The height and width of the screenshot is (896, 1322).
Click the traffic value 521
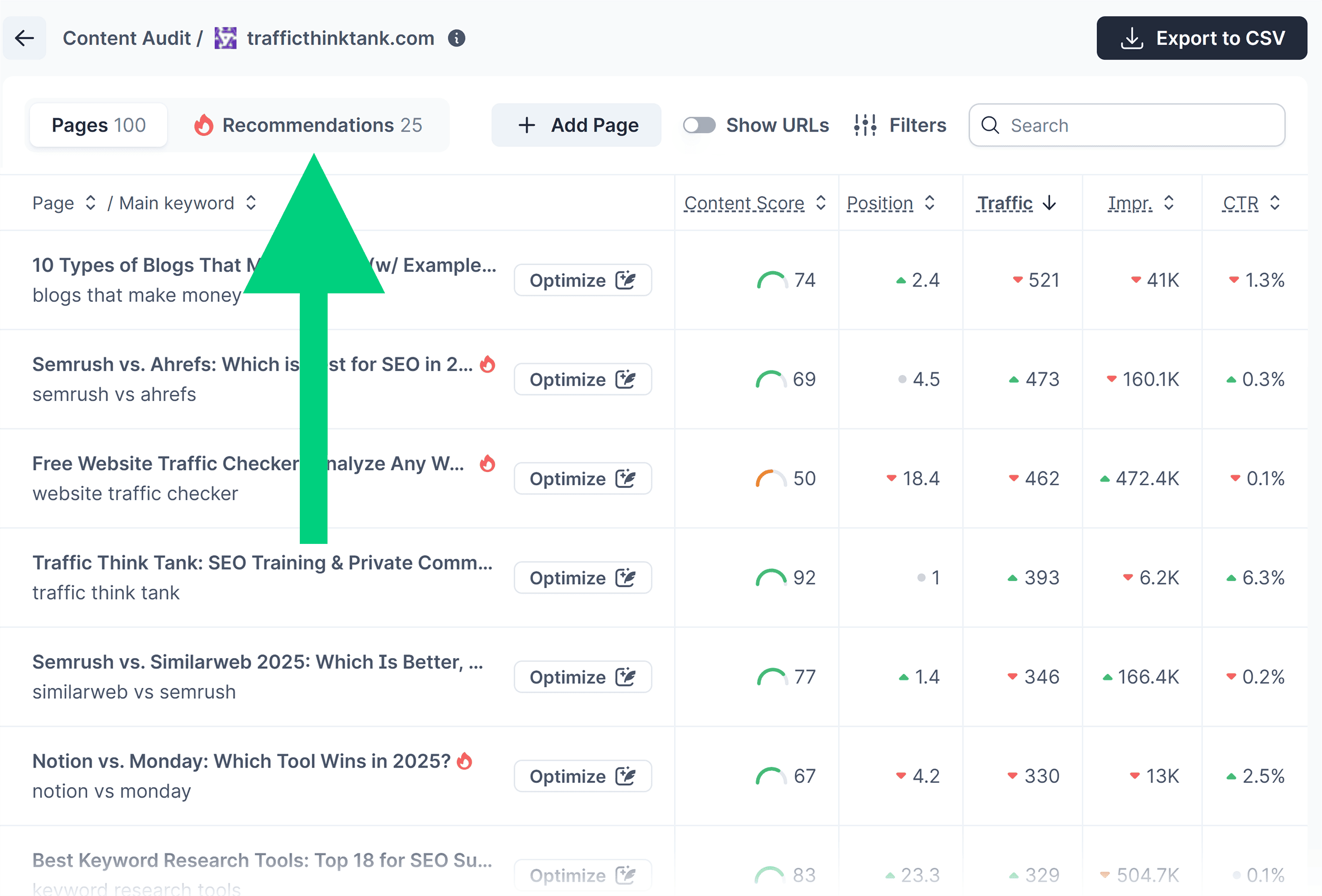pos(1044,280)
